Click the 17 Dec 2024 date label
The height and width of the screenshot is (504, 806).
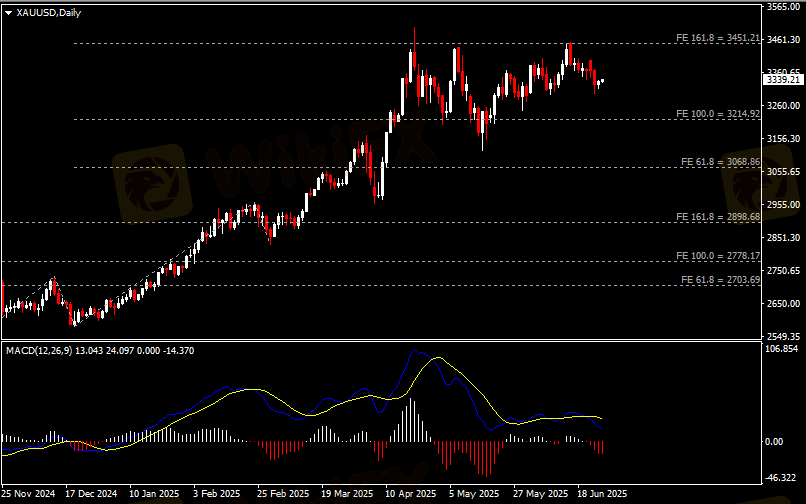click(91, 494)
